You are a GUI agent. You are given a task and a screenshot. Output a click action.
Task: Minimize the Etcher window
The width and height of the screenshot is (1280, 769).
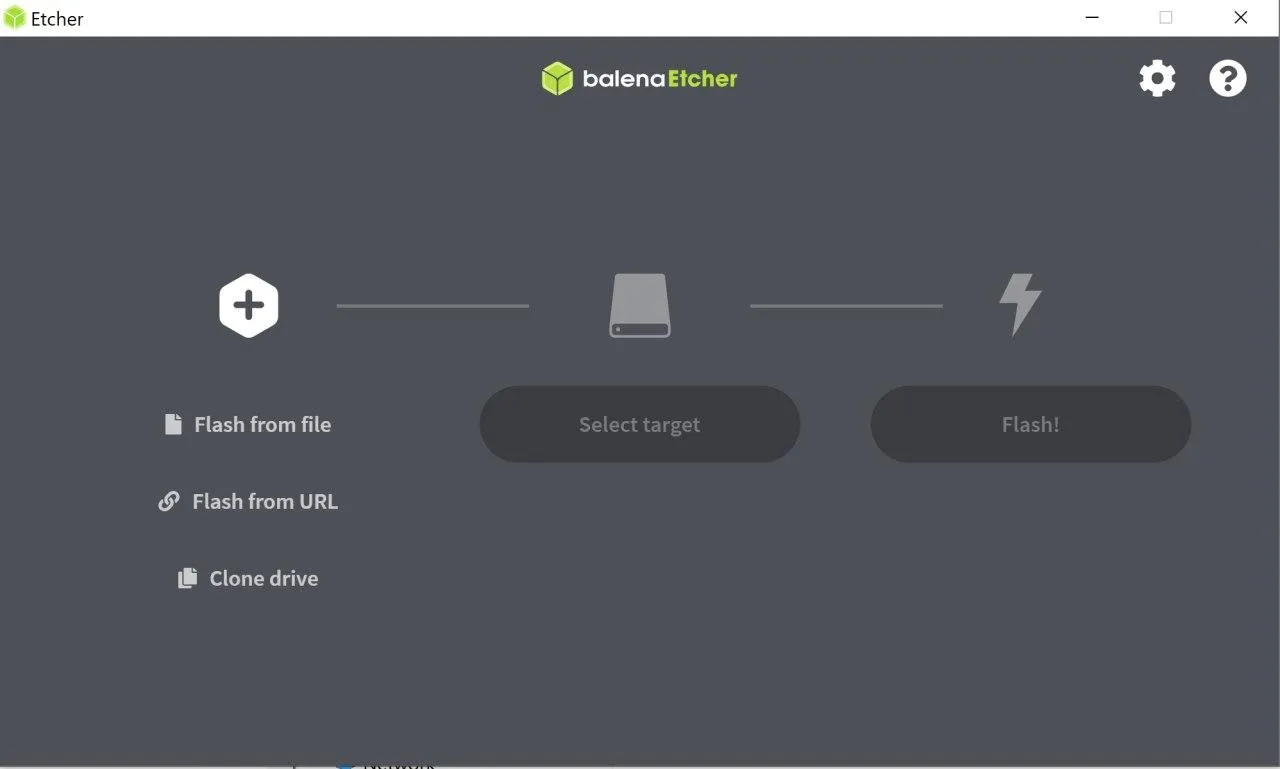(1092, 18)
